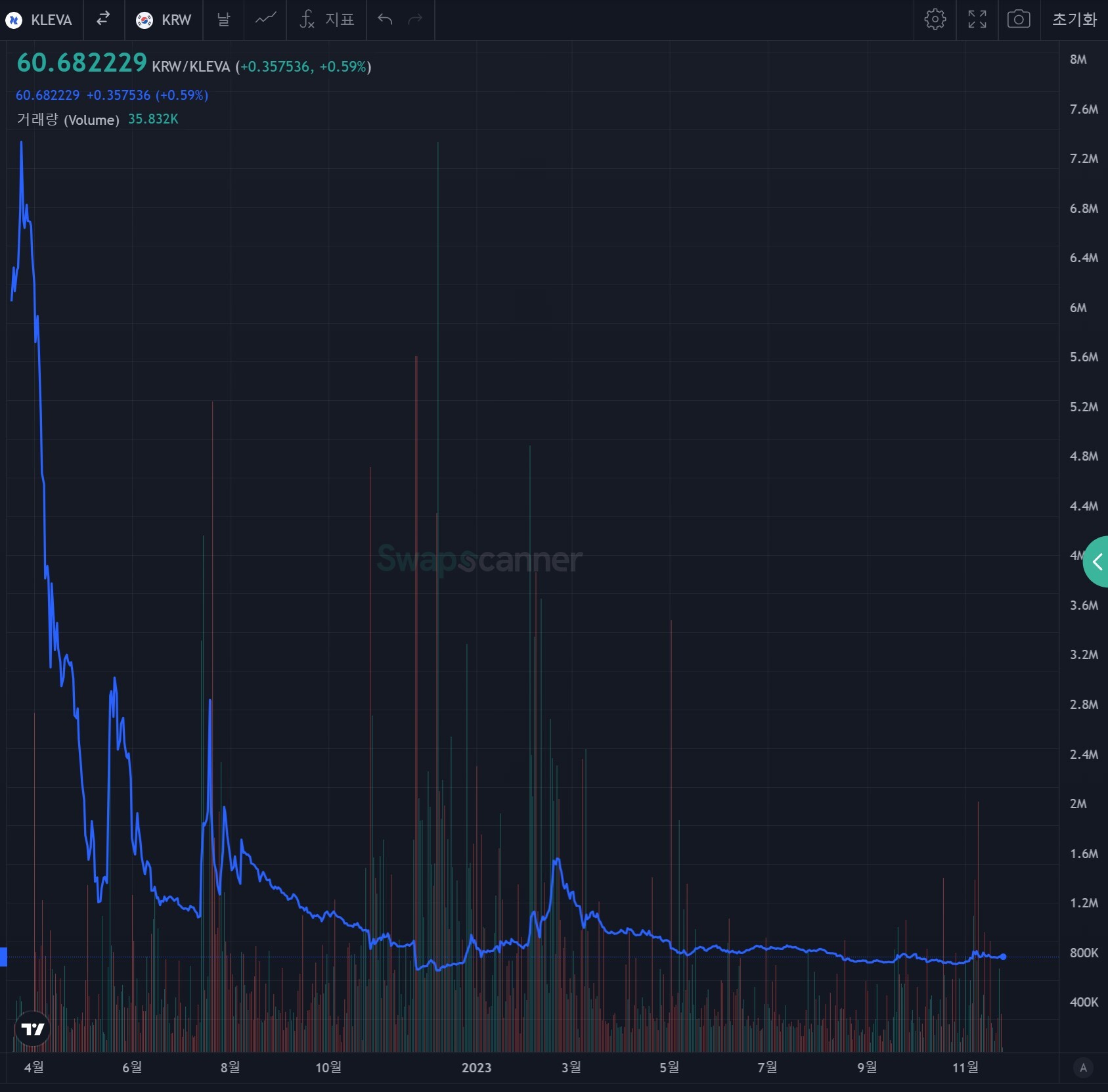Click the 8월 label on time axis
This screenshot has width=1108, height=1092.
pyautogui.click(x=230, y=1068)
